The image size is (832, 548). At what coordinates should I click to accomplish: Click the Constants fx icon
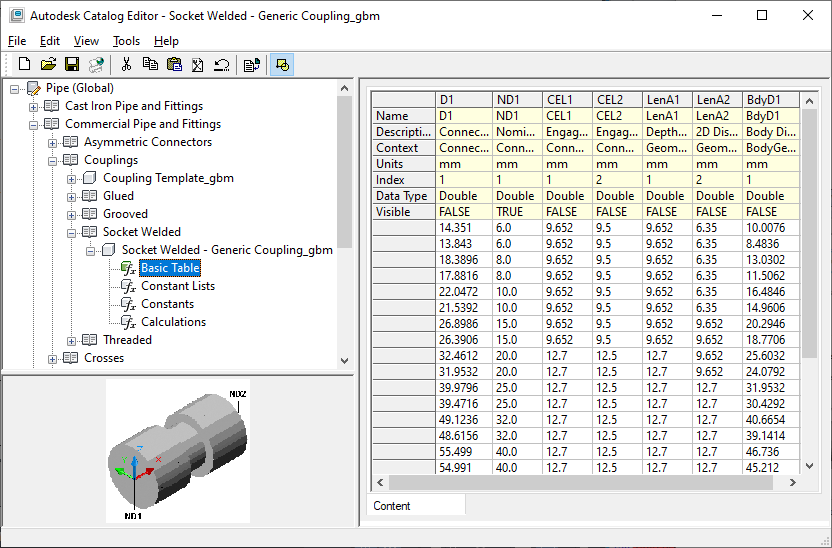tap(128, 305)
